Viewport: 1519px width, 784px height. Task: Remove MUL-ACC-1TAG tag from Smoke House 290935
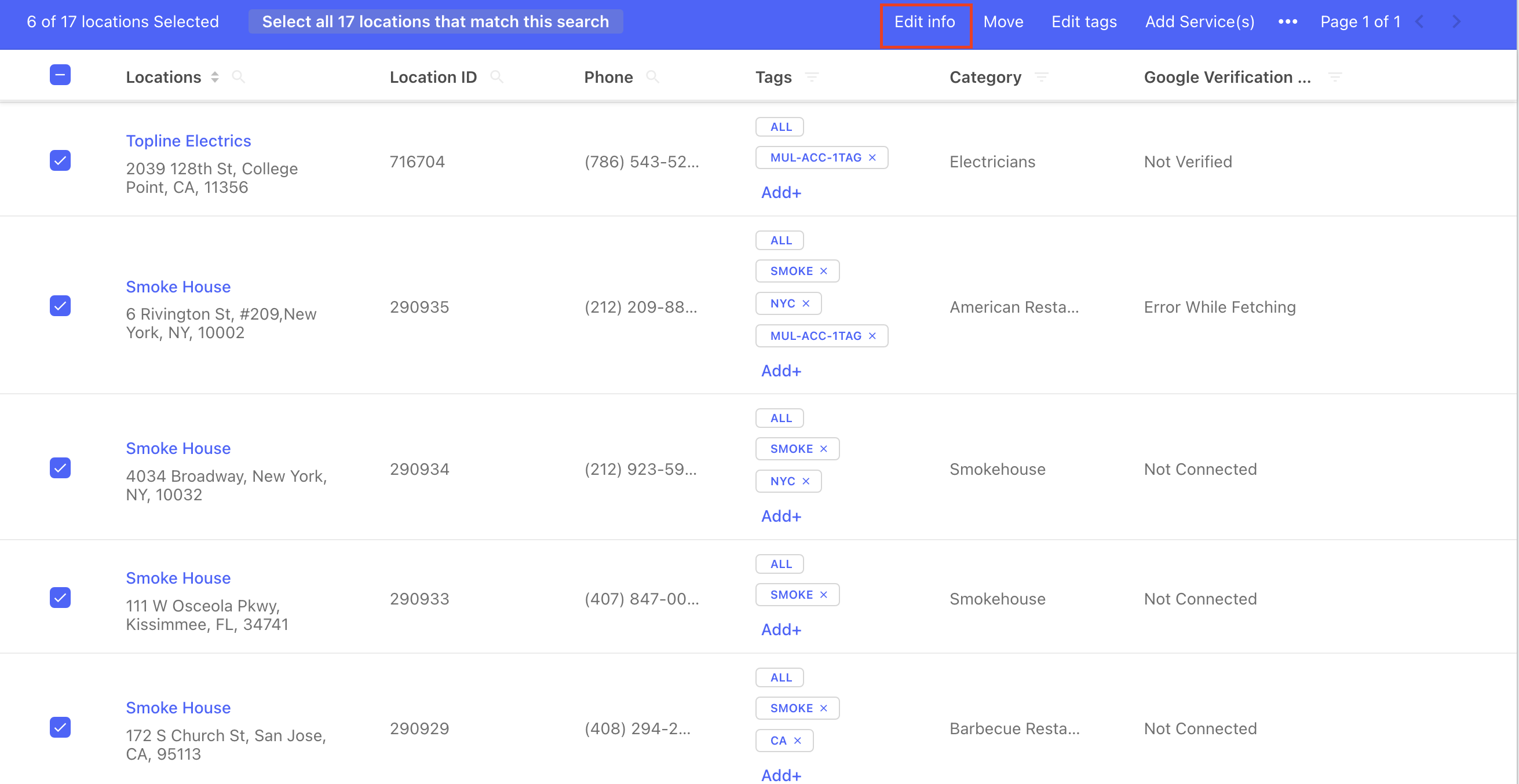[x=872, y=336]
